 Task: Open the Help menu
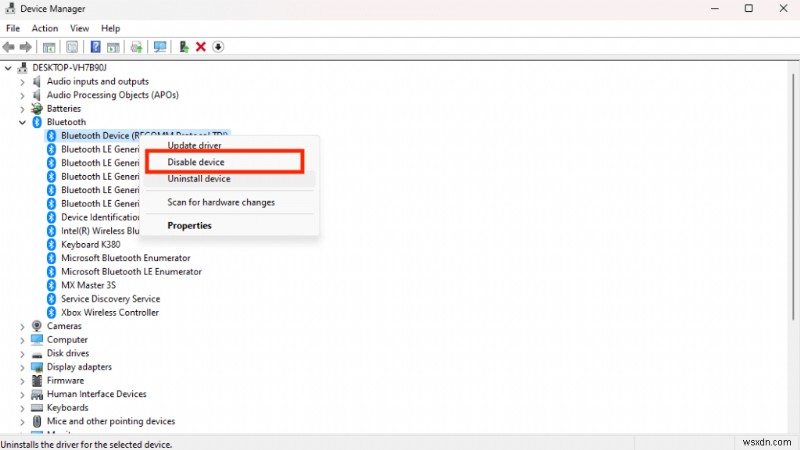(x=110, y=29)
